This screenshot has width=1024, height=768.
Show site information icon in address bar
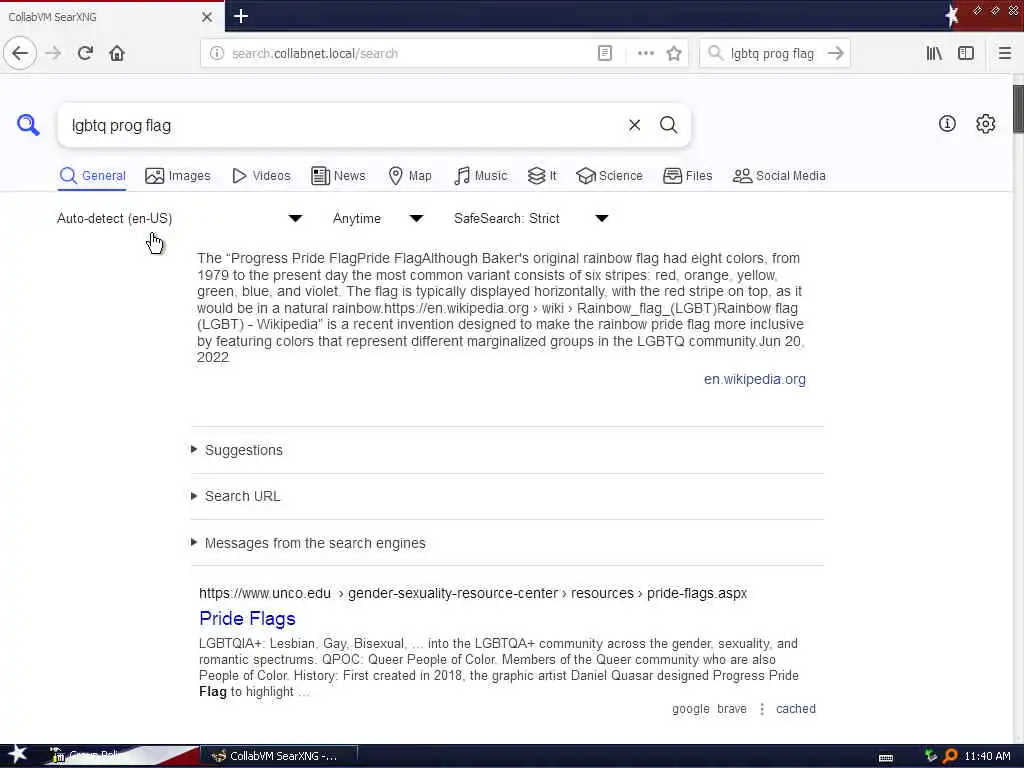coord(217,54)
